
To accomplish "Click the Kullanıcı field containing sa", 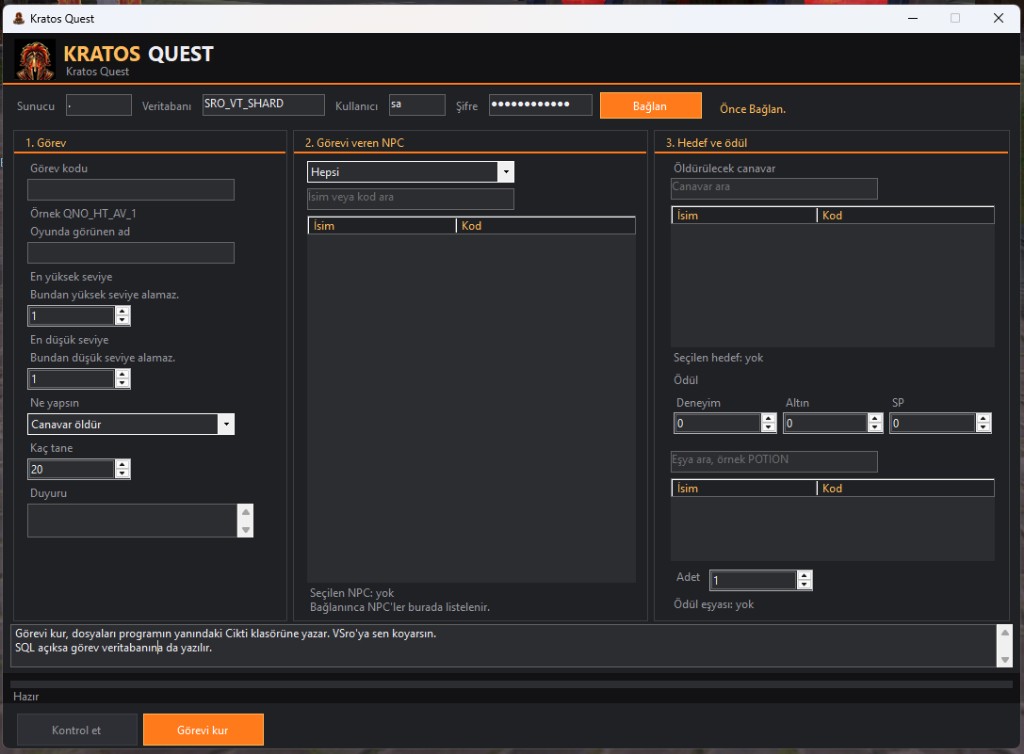I will 417,105.
